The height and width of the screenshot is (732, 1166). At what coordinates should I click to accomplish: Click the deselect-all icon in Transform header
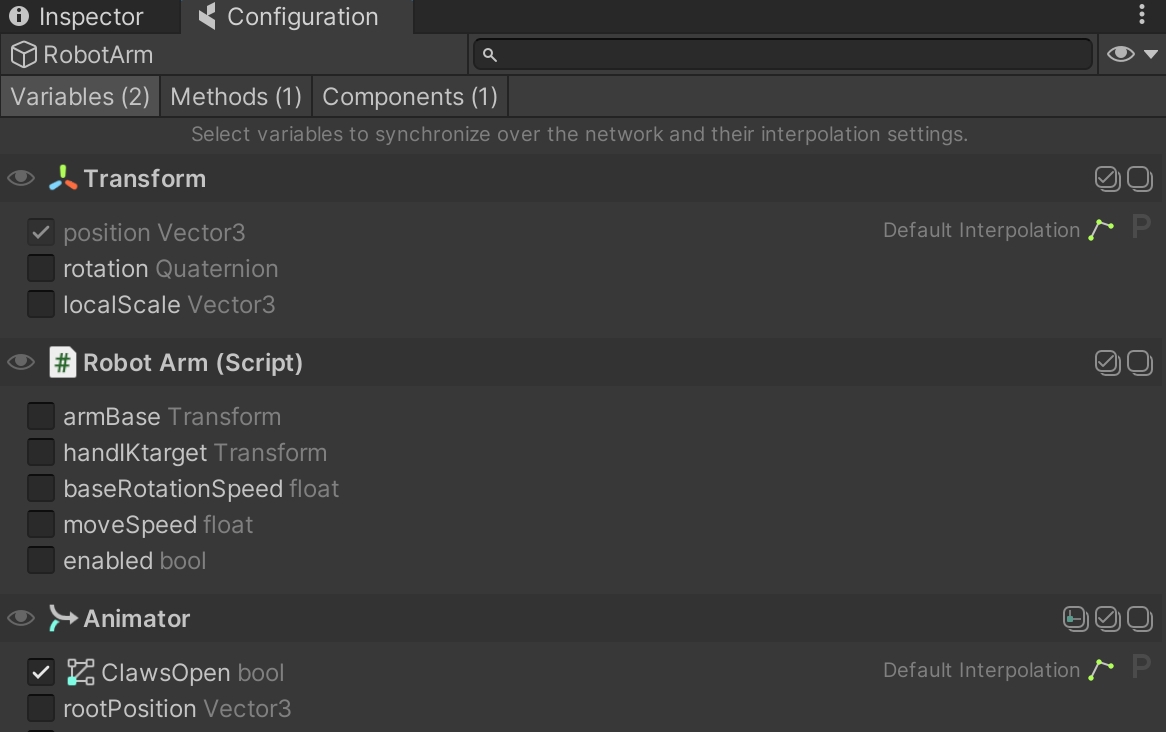click(1140, 179)
